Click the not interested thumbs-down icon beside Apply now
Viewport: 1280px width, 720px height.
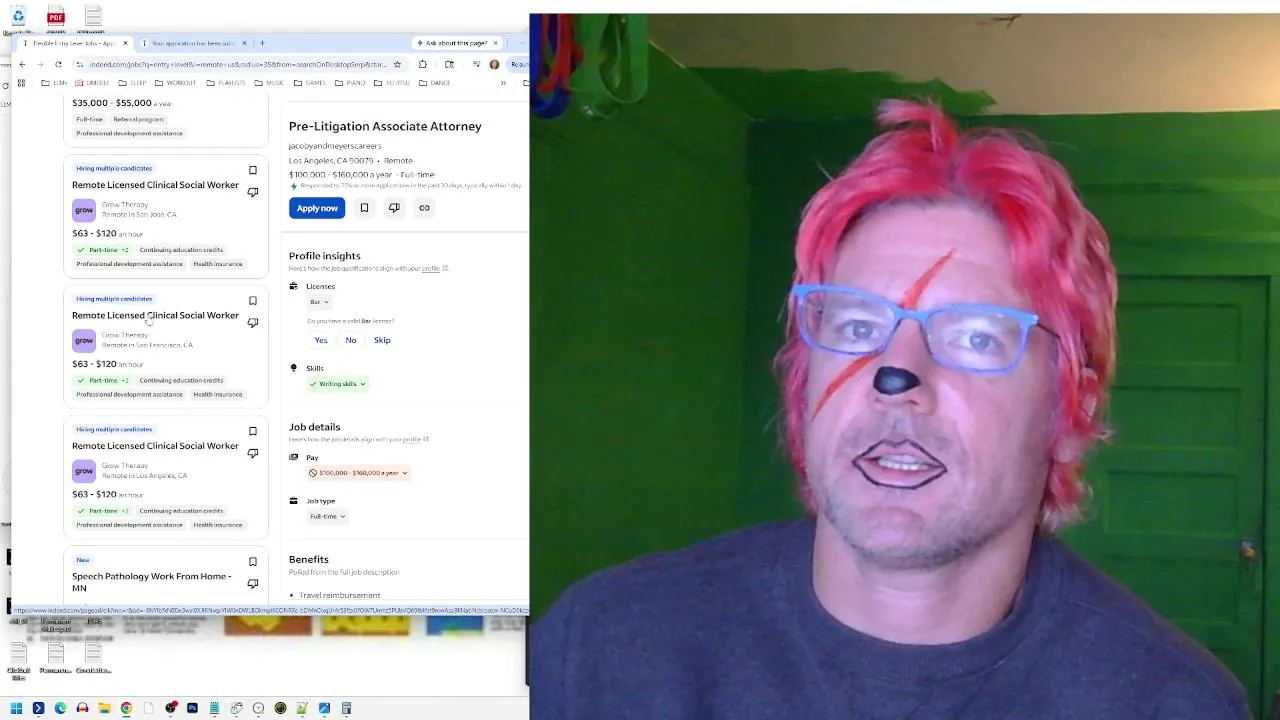[394, 208]
